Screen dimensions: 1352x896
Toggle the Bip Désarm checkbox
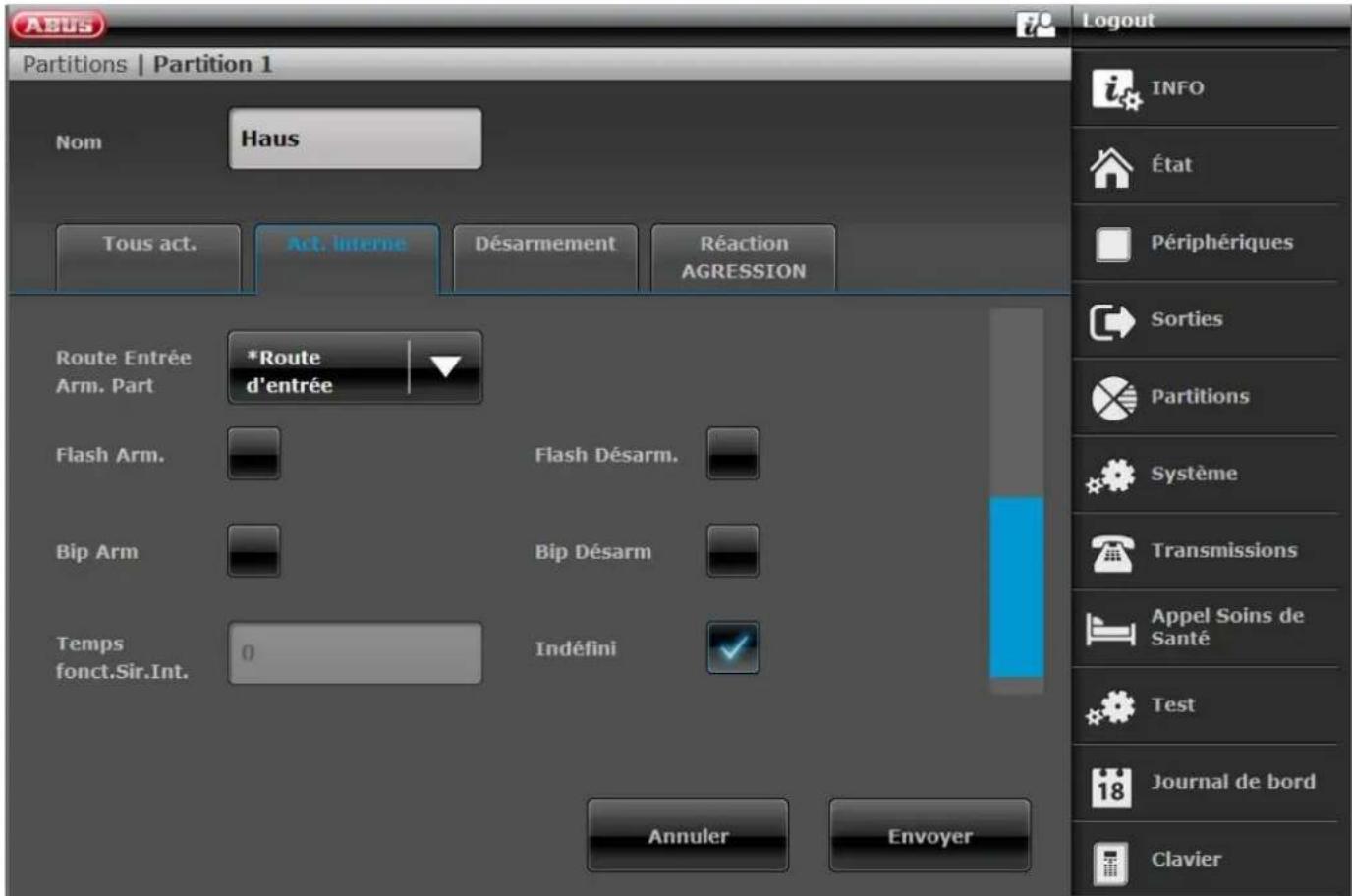732,550
